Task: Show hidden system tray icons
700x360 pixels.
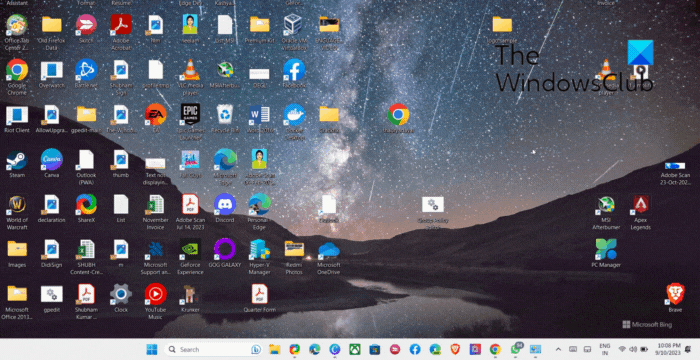Action: pyautogui.click(x=558, y=349)
